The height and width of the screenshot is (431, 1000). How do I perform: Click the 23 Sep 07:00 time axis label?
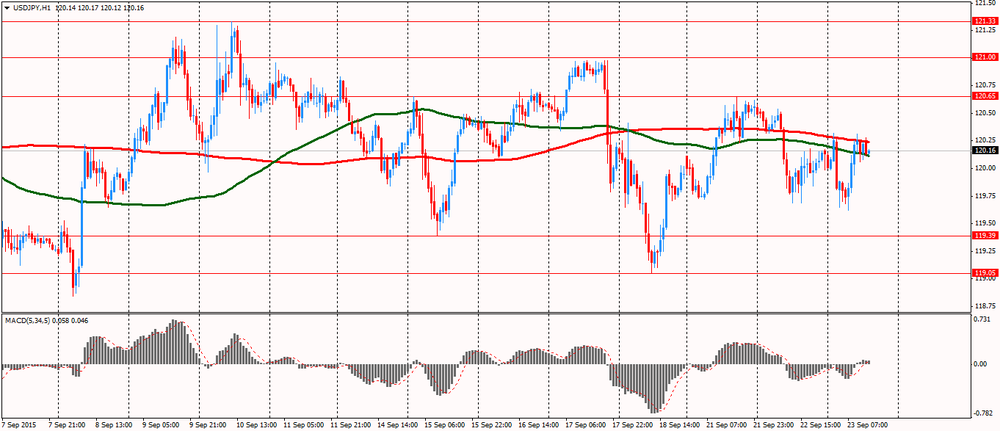click(867, 424)
